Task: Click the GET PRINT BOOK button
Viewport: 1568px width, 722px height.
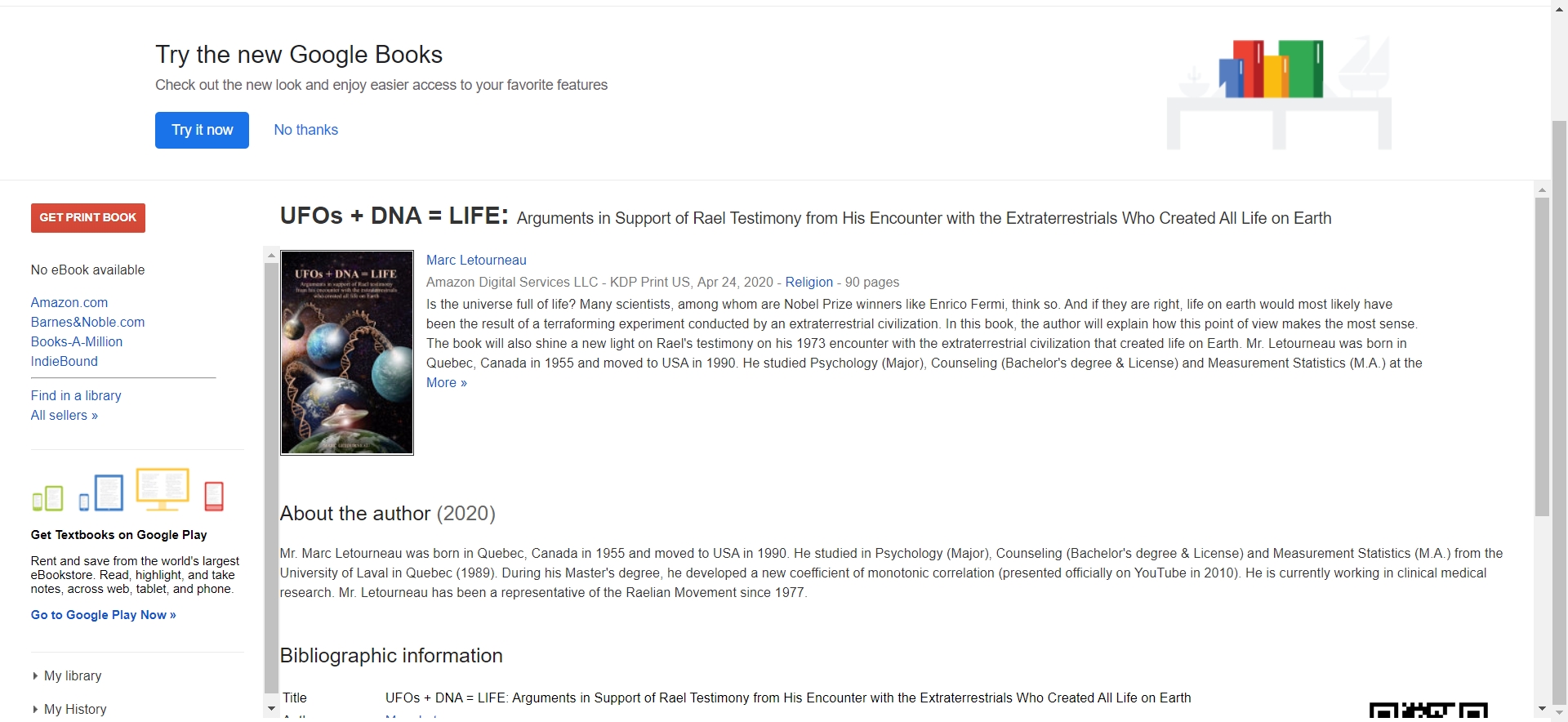Action: coord(88,218)
